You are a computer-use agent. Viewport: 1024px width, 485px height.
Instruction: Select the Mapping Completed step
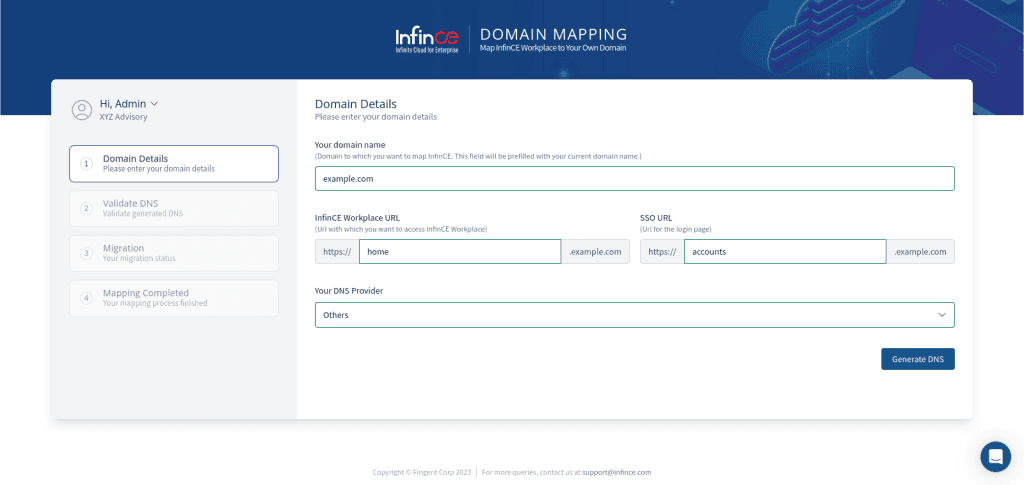click(x=174, y=298)
